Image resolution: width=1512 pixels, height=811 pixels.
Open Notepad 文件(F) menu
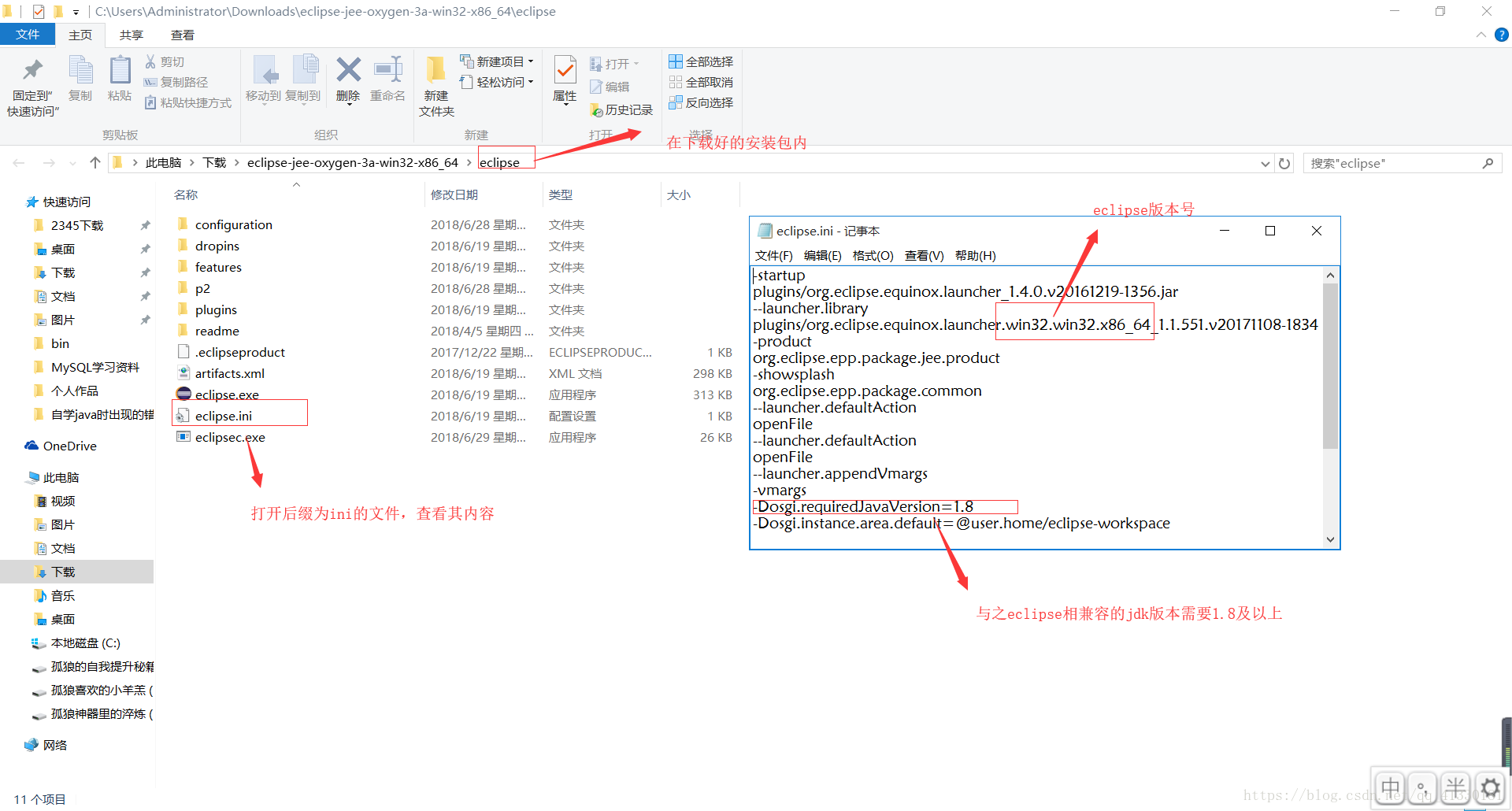point(774,255)
